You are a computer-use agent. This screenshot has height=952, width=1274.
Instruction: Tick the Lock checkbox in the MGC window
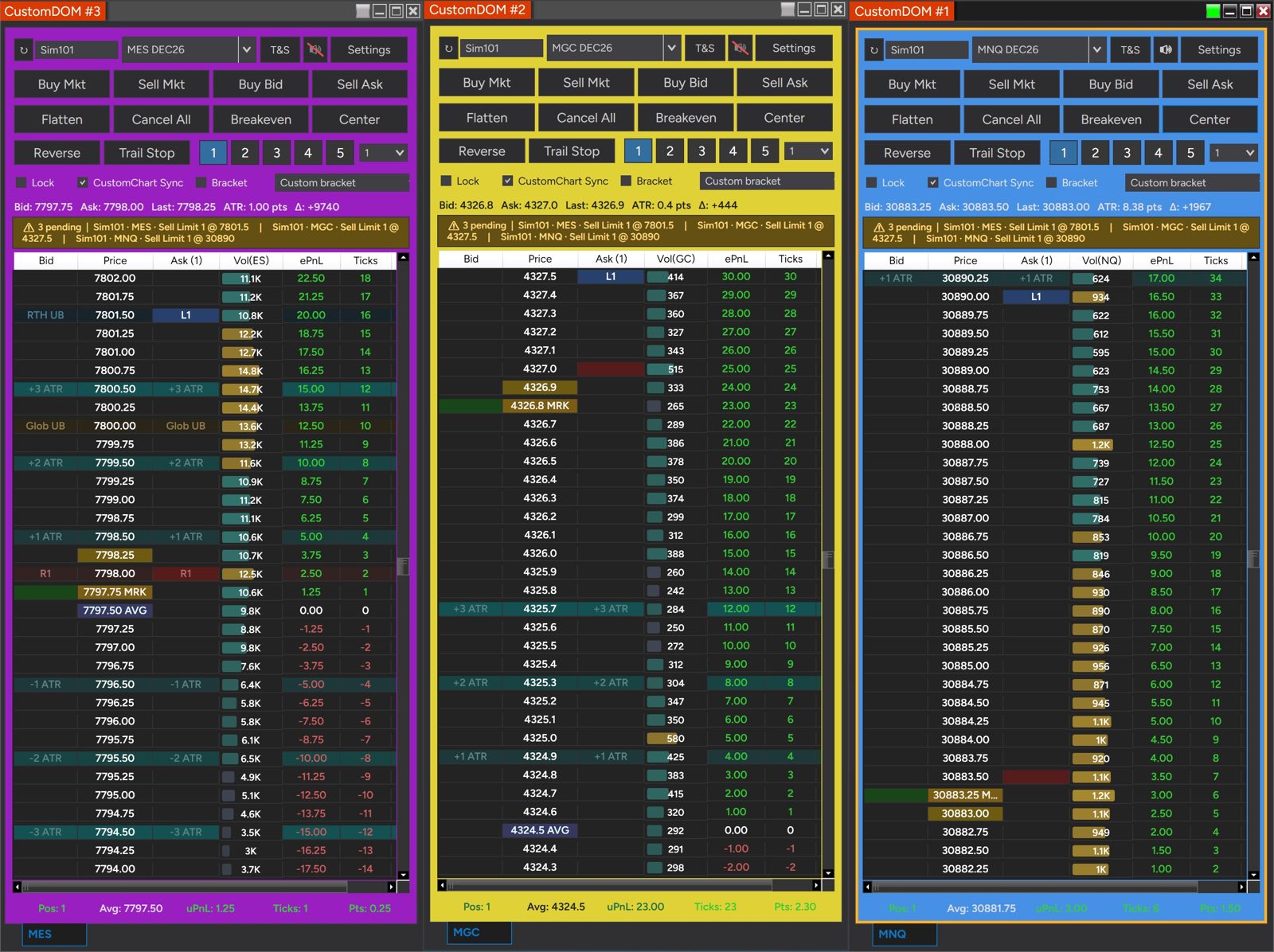click(447, 181)
